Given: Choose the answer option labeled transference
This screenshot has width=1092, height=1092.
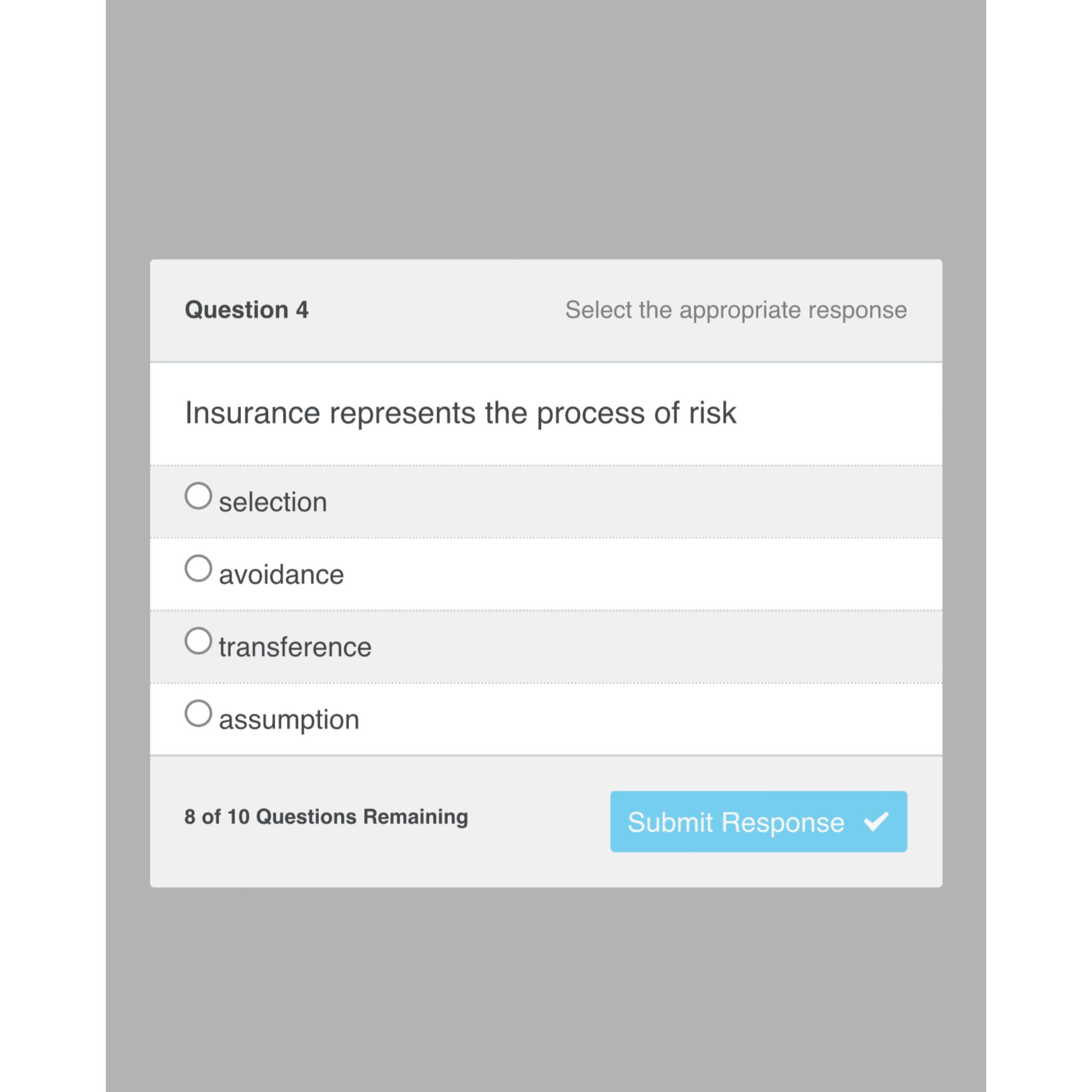Looking at the screenshot, I should point(294,646).
